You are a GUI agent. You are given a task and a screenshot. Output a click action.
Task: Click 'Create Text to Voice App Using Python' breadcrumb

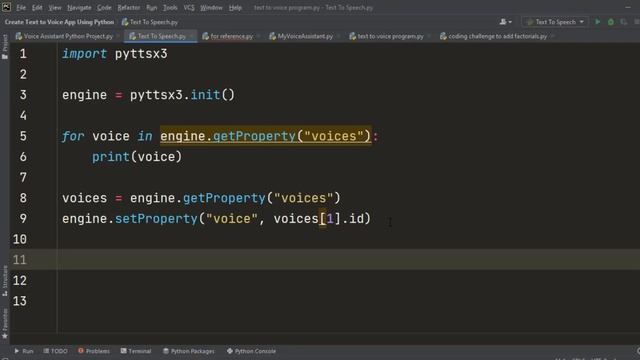(x=59, y=22)
